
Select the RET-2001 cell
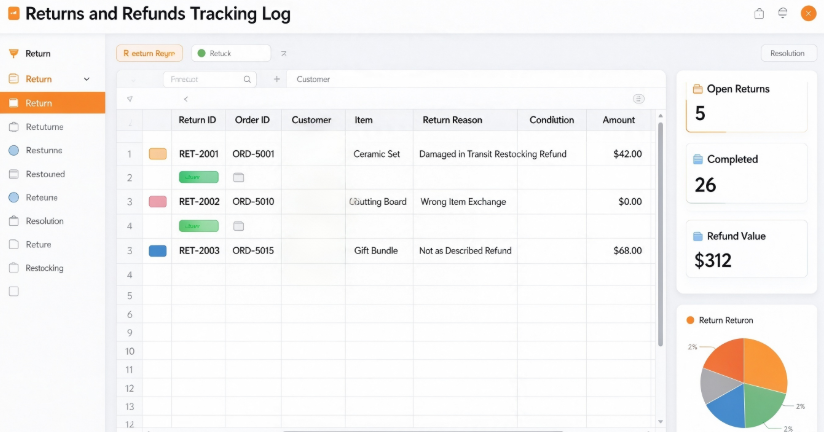coord(199,154)
